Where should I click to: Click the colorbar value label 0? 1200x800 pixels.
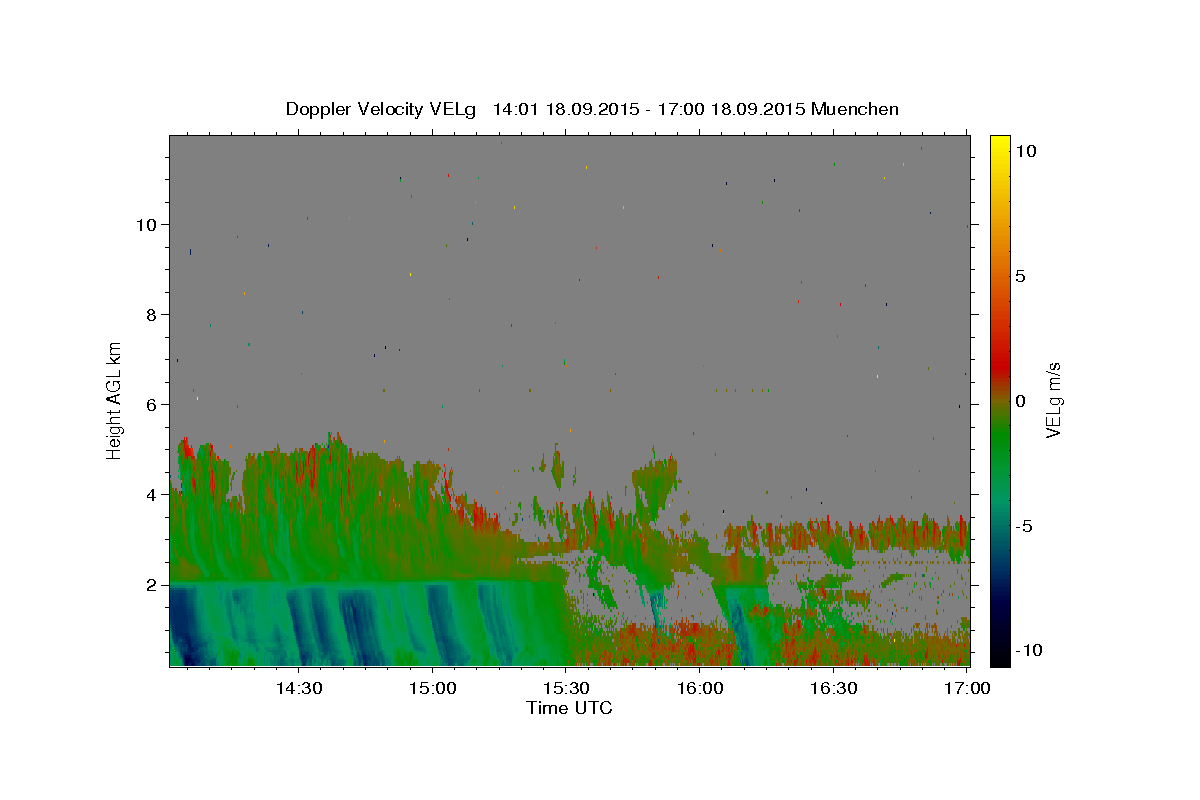(1020, 401)
